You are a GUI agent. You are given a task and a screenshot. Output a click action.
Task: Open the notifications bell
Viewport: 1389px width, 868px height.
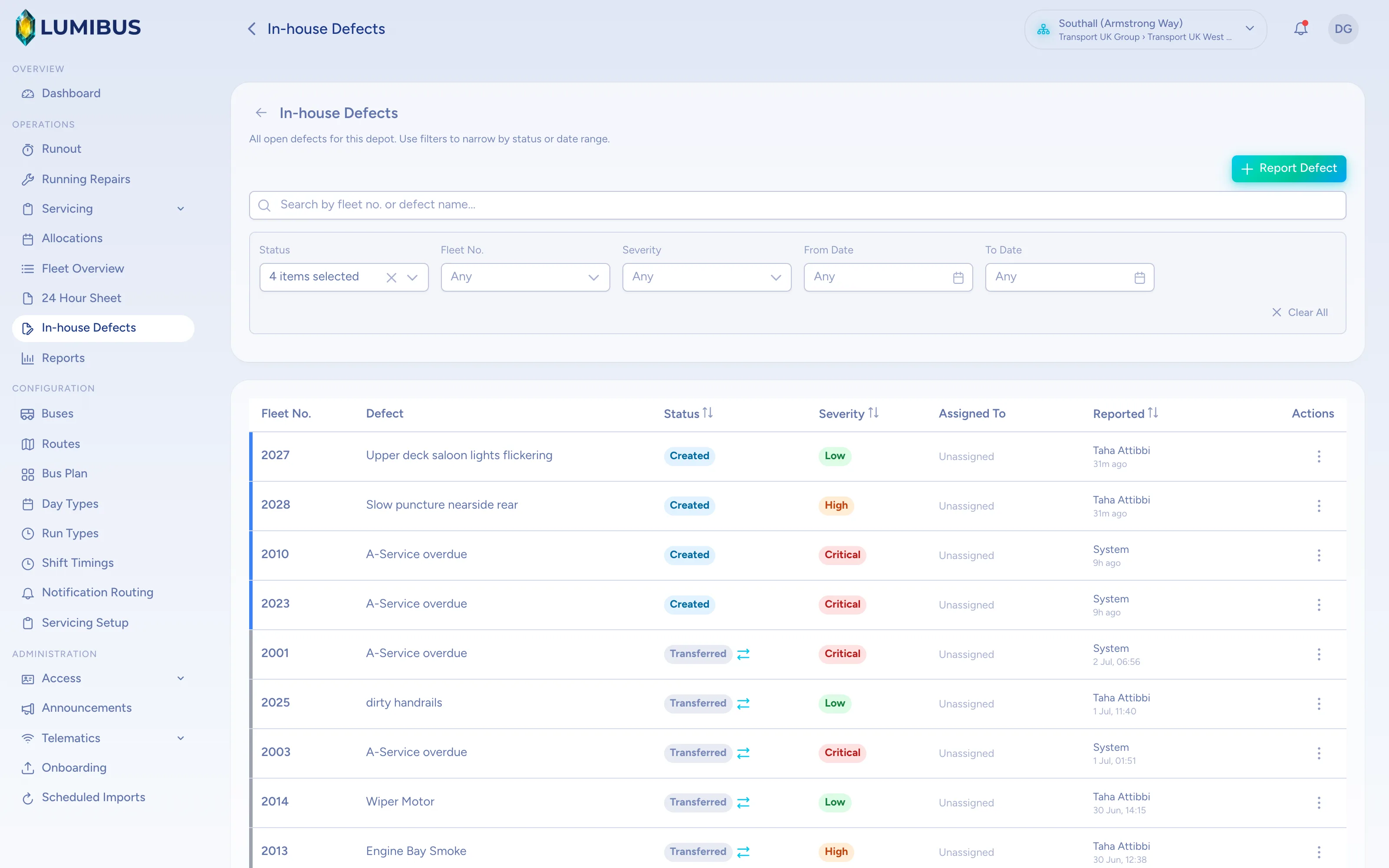1300,29
